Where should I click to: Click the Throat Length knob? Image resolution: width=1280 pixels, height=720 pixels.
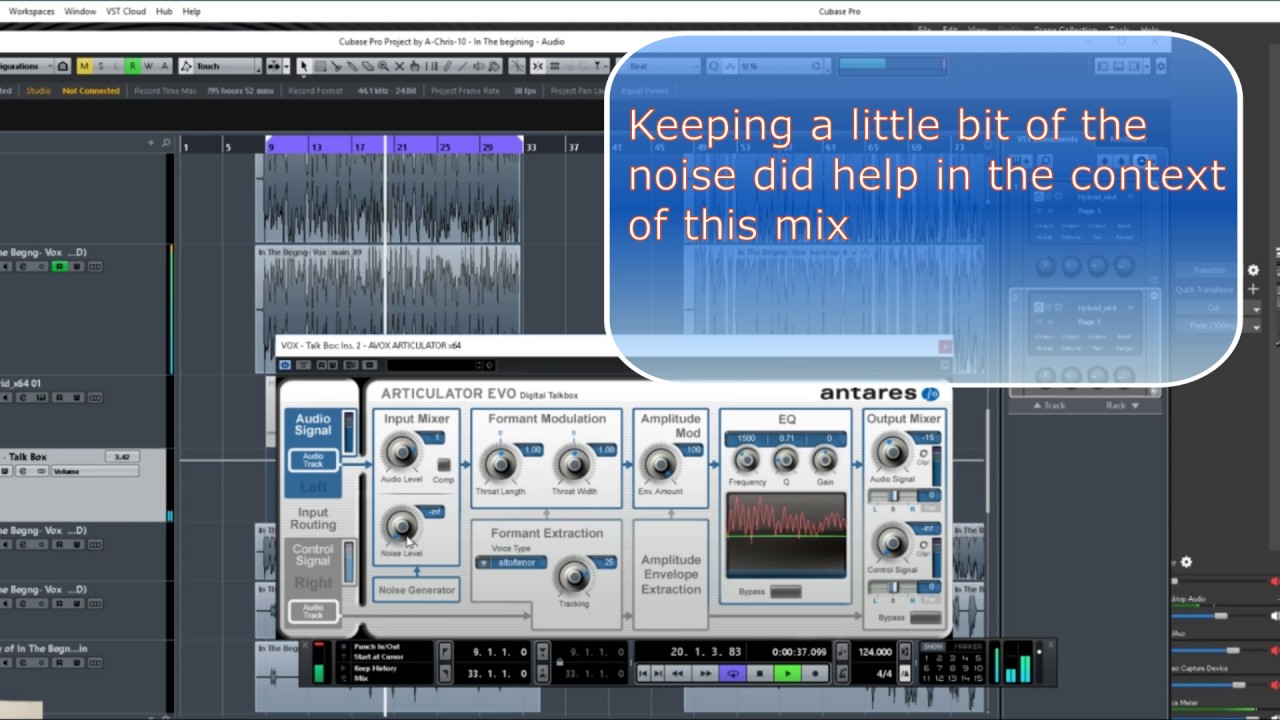click(500, 463)
